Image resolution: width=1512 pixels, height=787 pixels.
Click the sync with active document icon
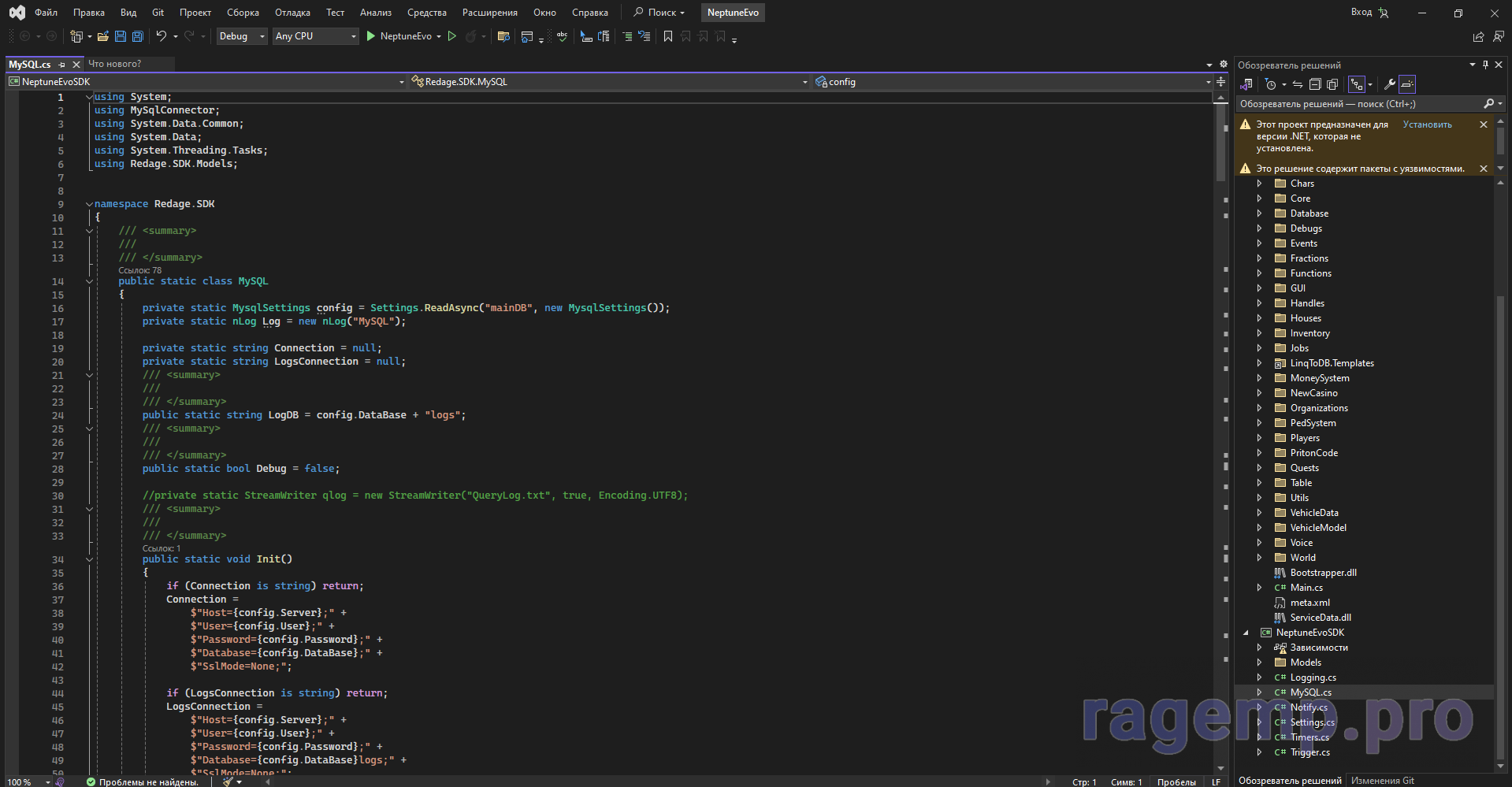[x=1298, y=84]
